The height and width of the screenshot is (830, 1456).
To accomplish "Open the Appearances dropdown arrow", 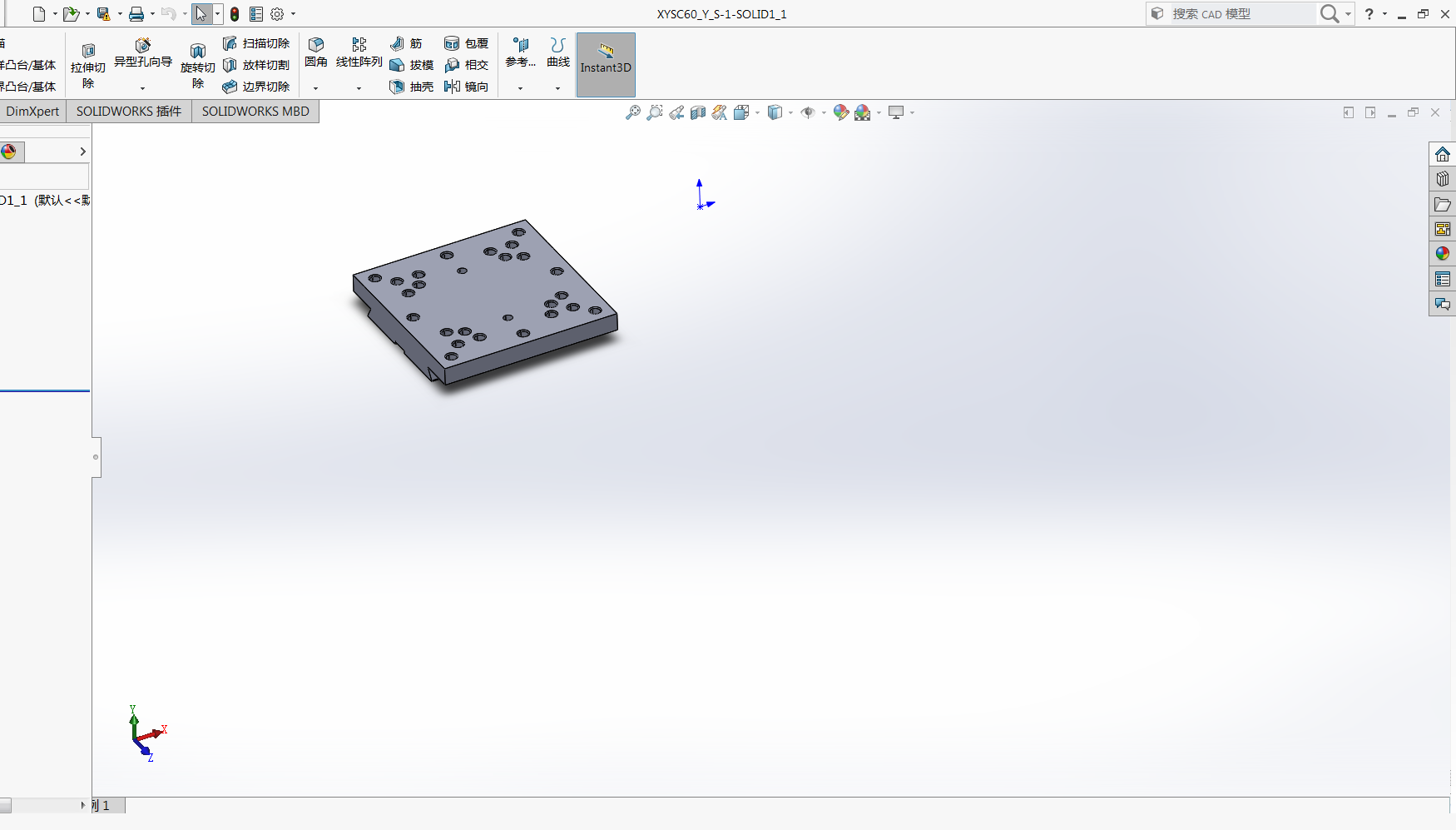I will pyautogui.click(x=878, y=112).
